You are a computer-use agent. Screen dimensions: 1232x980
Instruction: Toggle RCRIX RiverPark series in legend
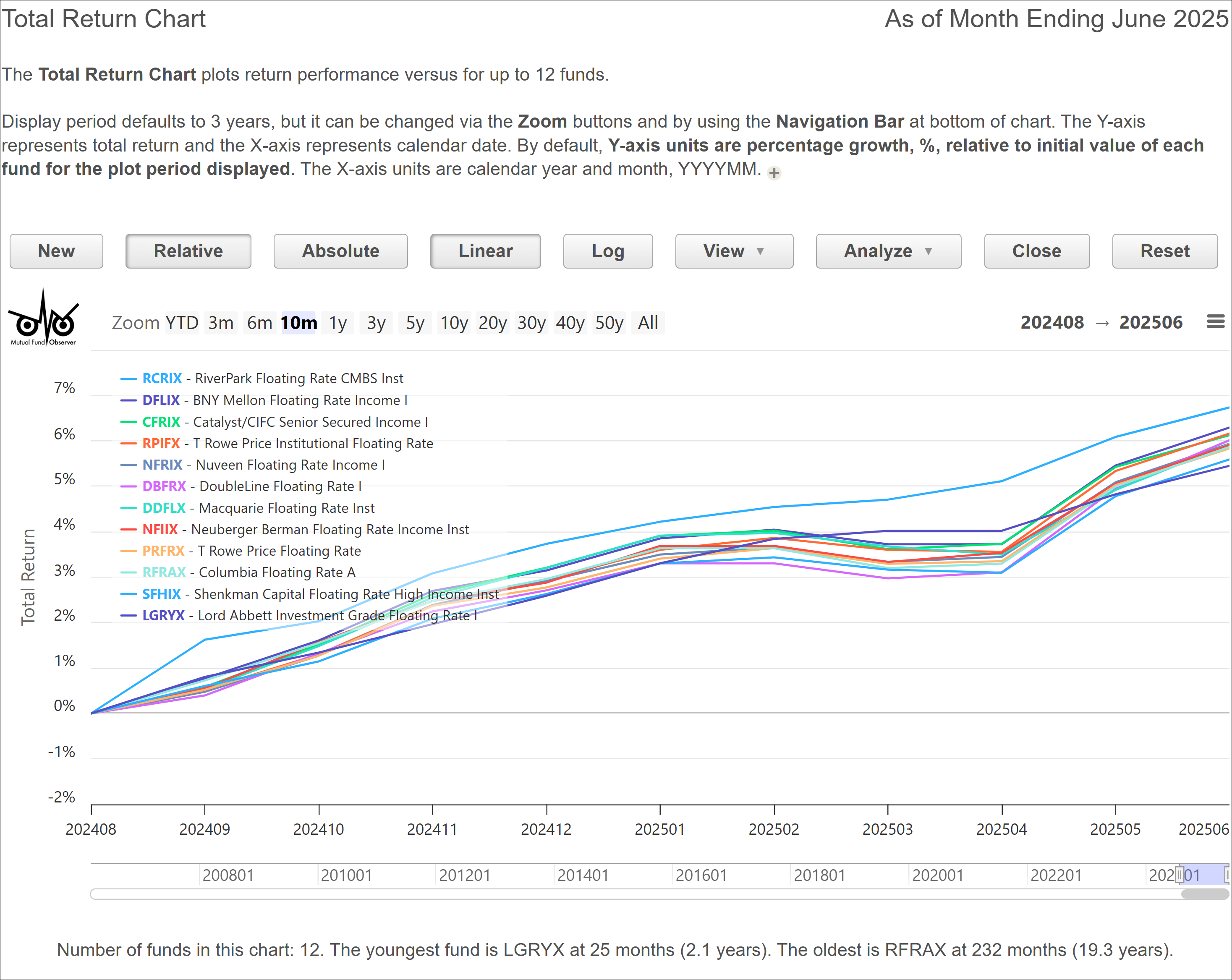(262, 378)
